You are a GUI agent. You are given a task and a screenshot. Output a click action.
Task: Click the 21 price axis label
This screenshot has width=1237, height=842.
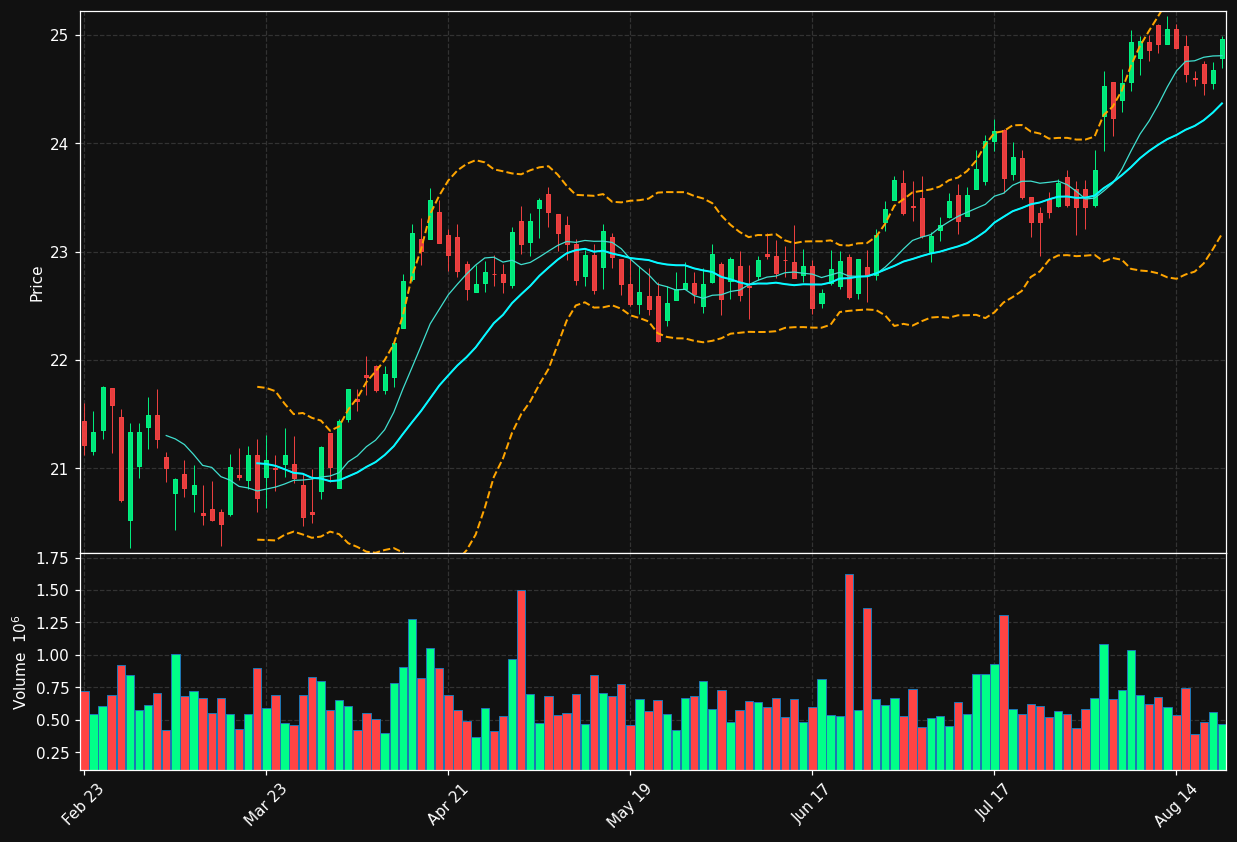[58, 469]
